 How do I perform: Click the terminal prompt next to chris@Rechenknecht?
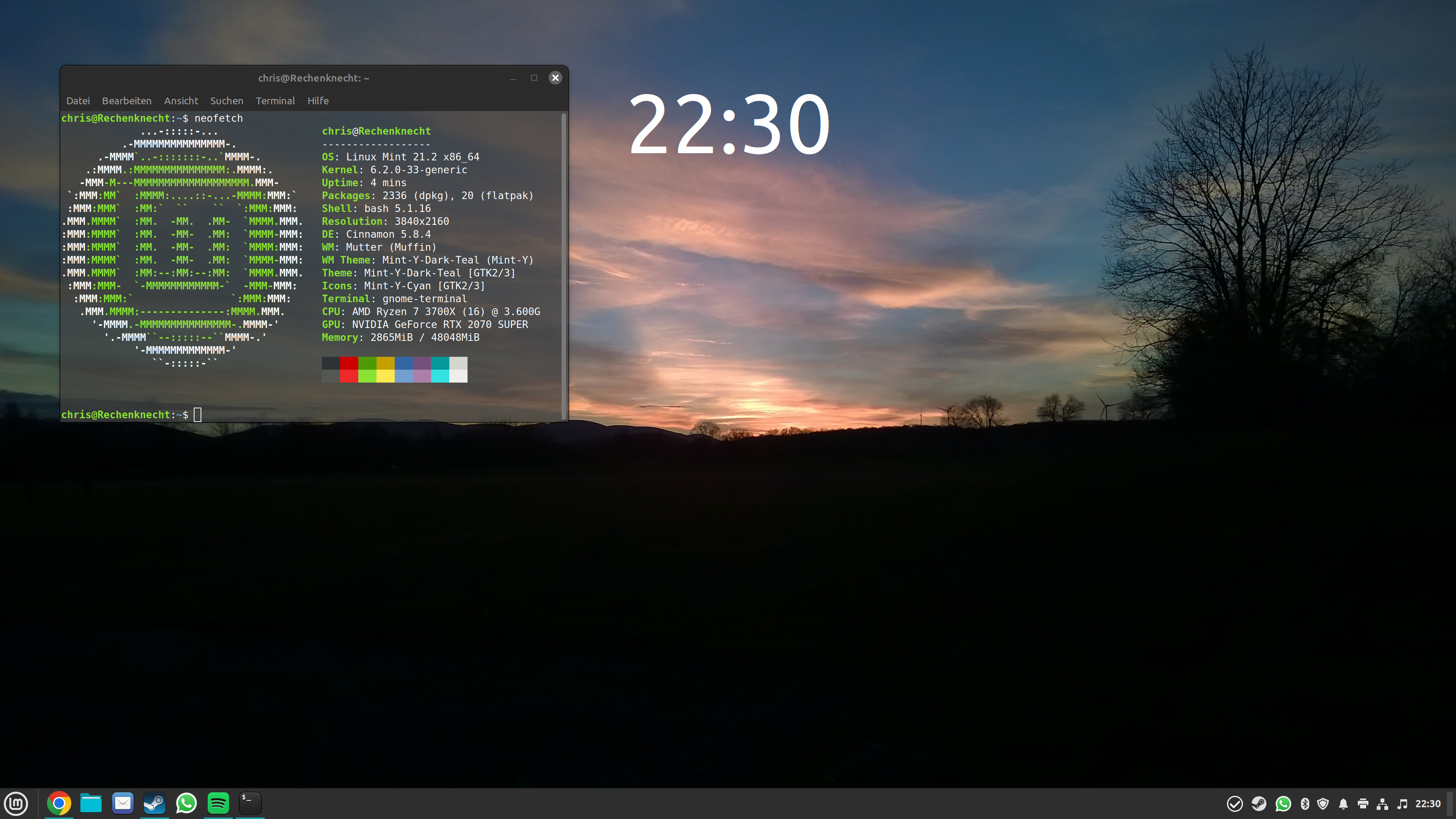(197, 414)
